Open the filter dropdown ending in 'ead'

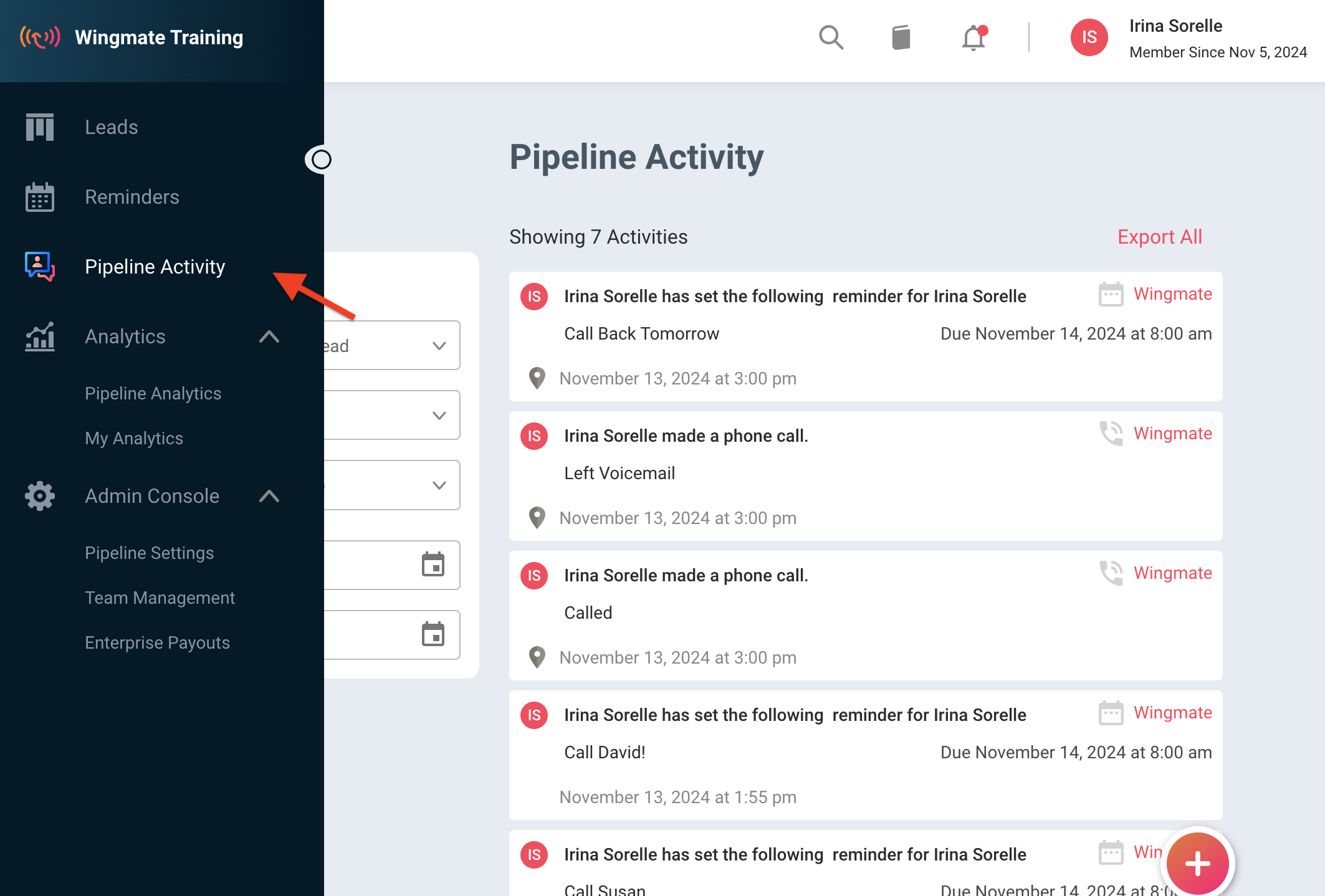[392, 345]
